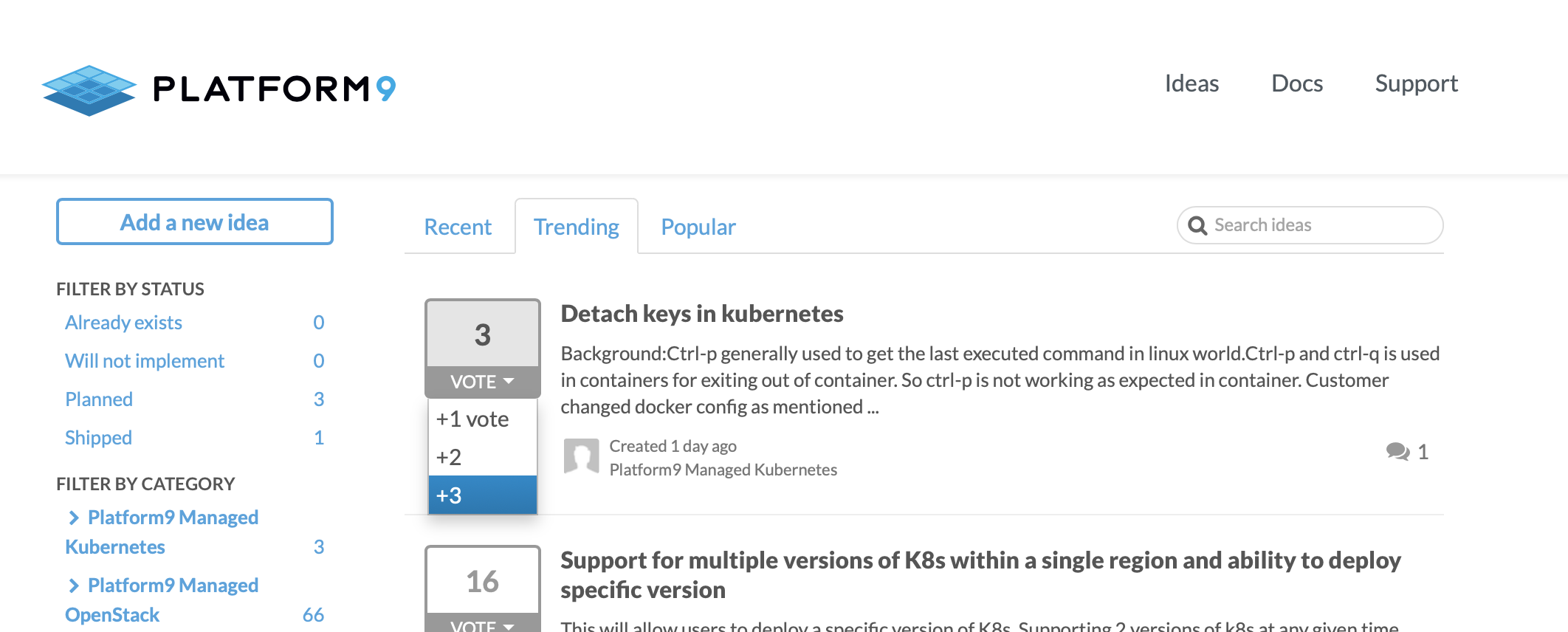Switch to the Popular tab
The height and width of the screenshot is (632, 1568).
[x=698, y=227]
